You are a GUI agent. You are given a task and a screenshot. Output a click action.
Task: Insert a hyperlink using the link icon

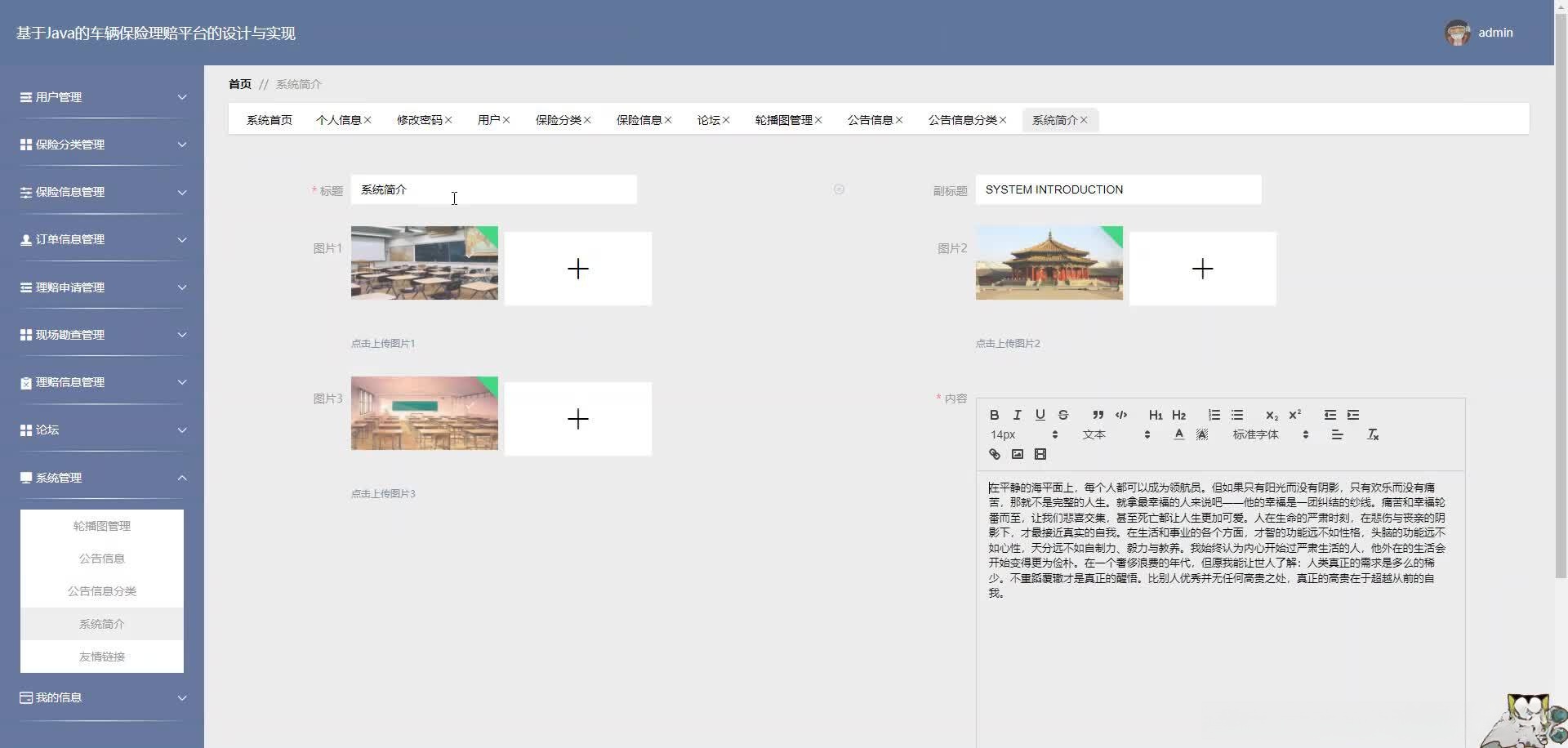pos(993,454)
